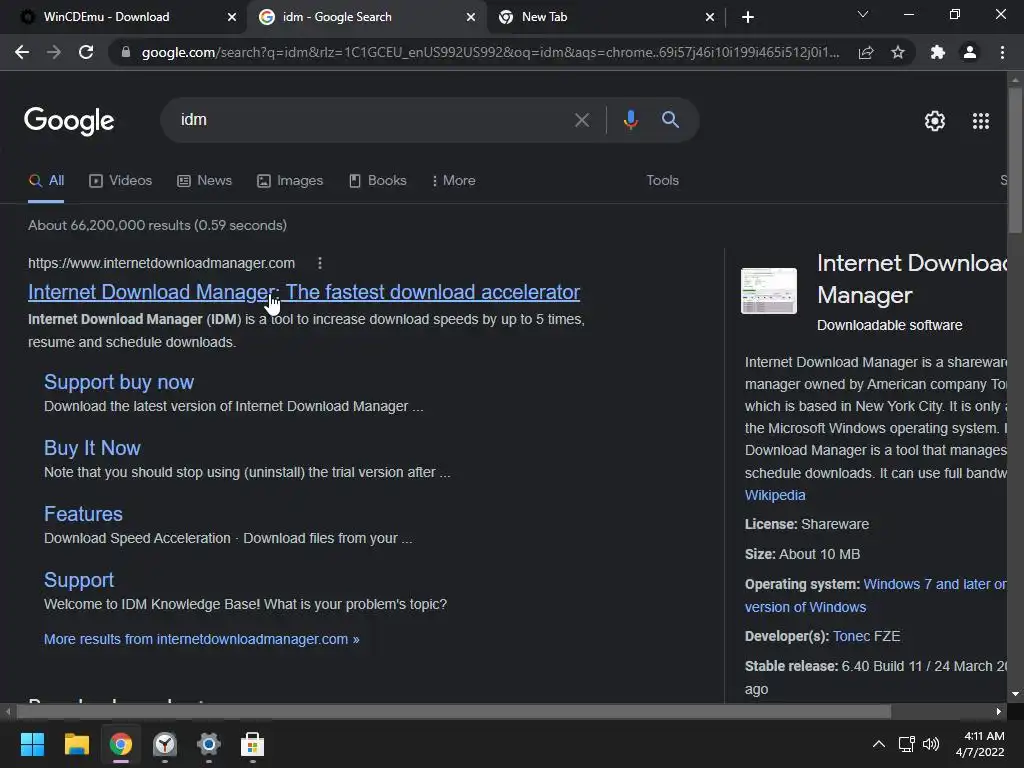
Task: Click the horizontal scrollbar at bottom
Action: 454,711
